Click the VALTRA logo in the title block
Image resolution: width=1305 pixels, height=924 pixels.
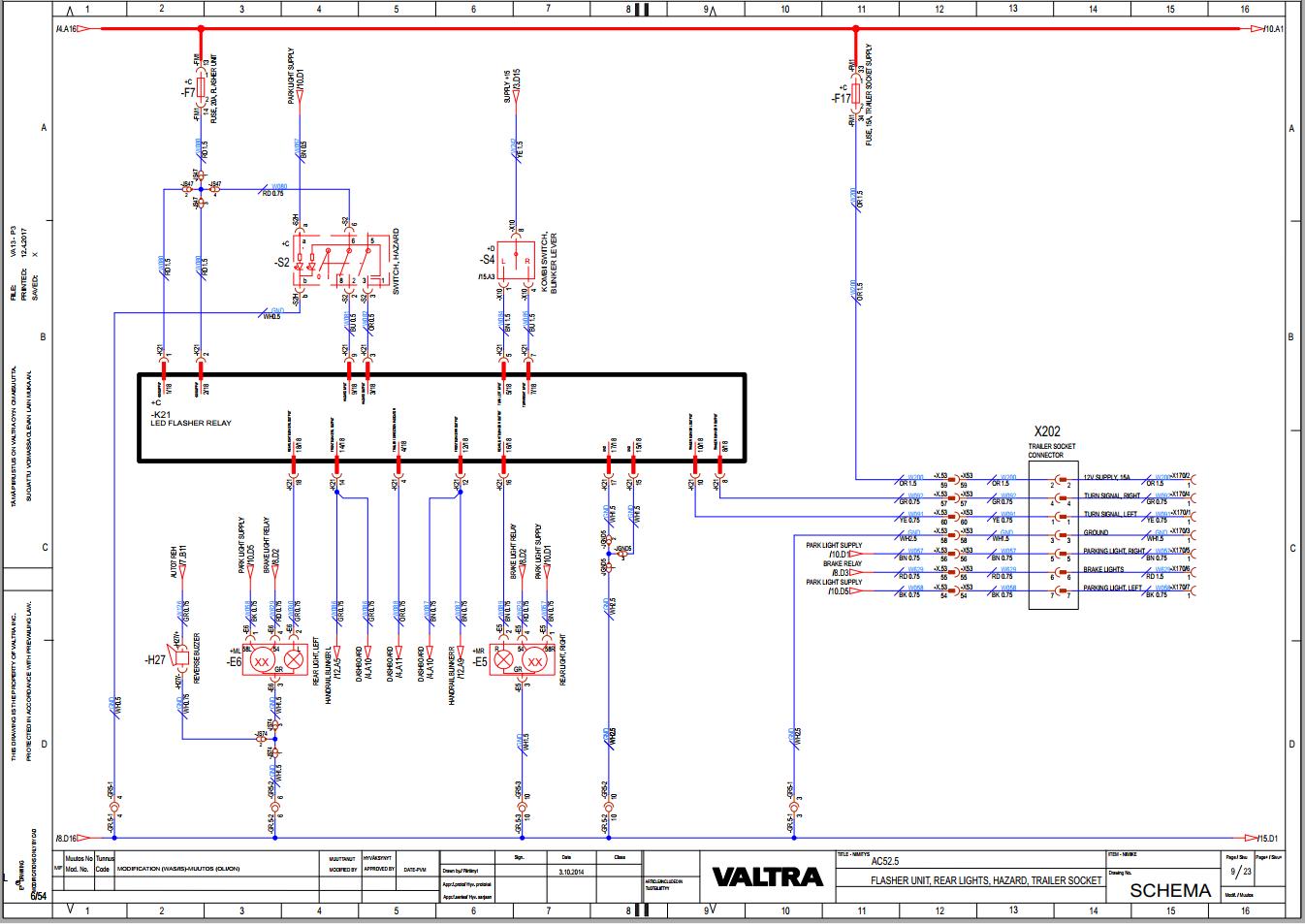coord(766,875)
